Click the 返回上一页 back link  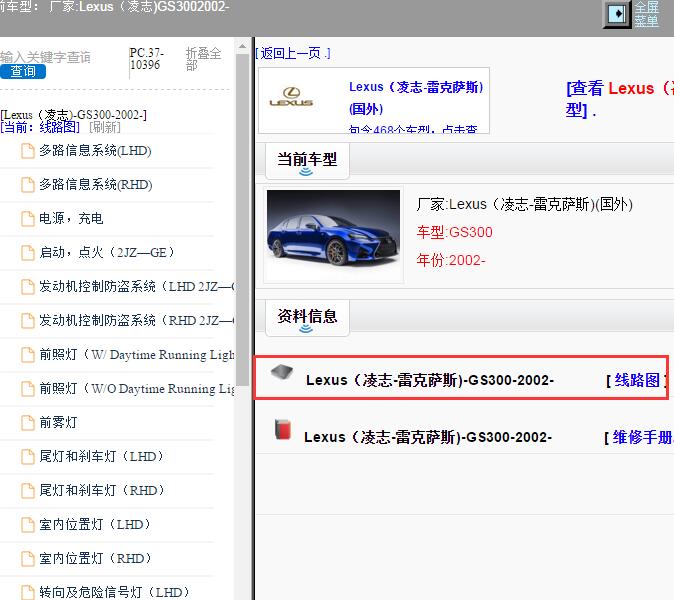point(293,53)
